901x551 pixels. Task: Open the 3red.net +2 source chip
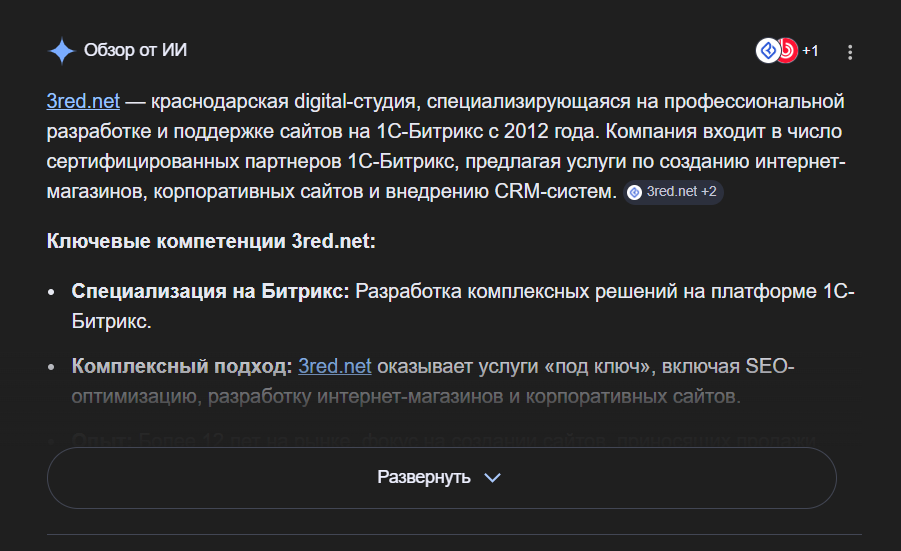[673, 192]
